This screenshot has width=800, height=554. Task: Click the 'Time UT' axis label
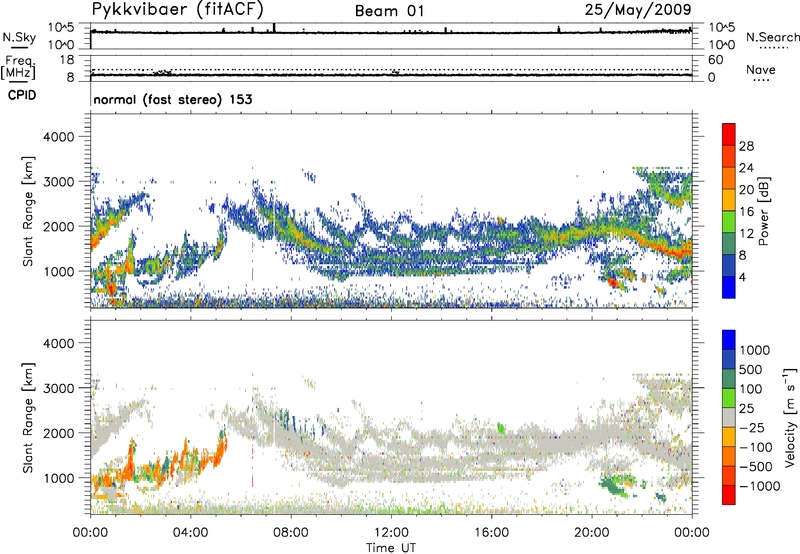[x=391, y=548]
